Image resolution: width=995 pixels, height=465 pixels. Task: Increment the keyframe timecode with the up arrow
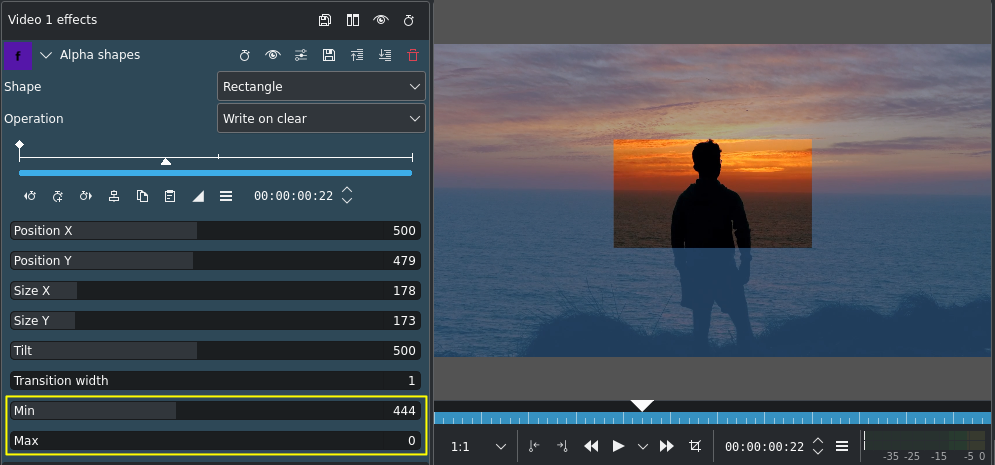346,190
